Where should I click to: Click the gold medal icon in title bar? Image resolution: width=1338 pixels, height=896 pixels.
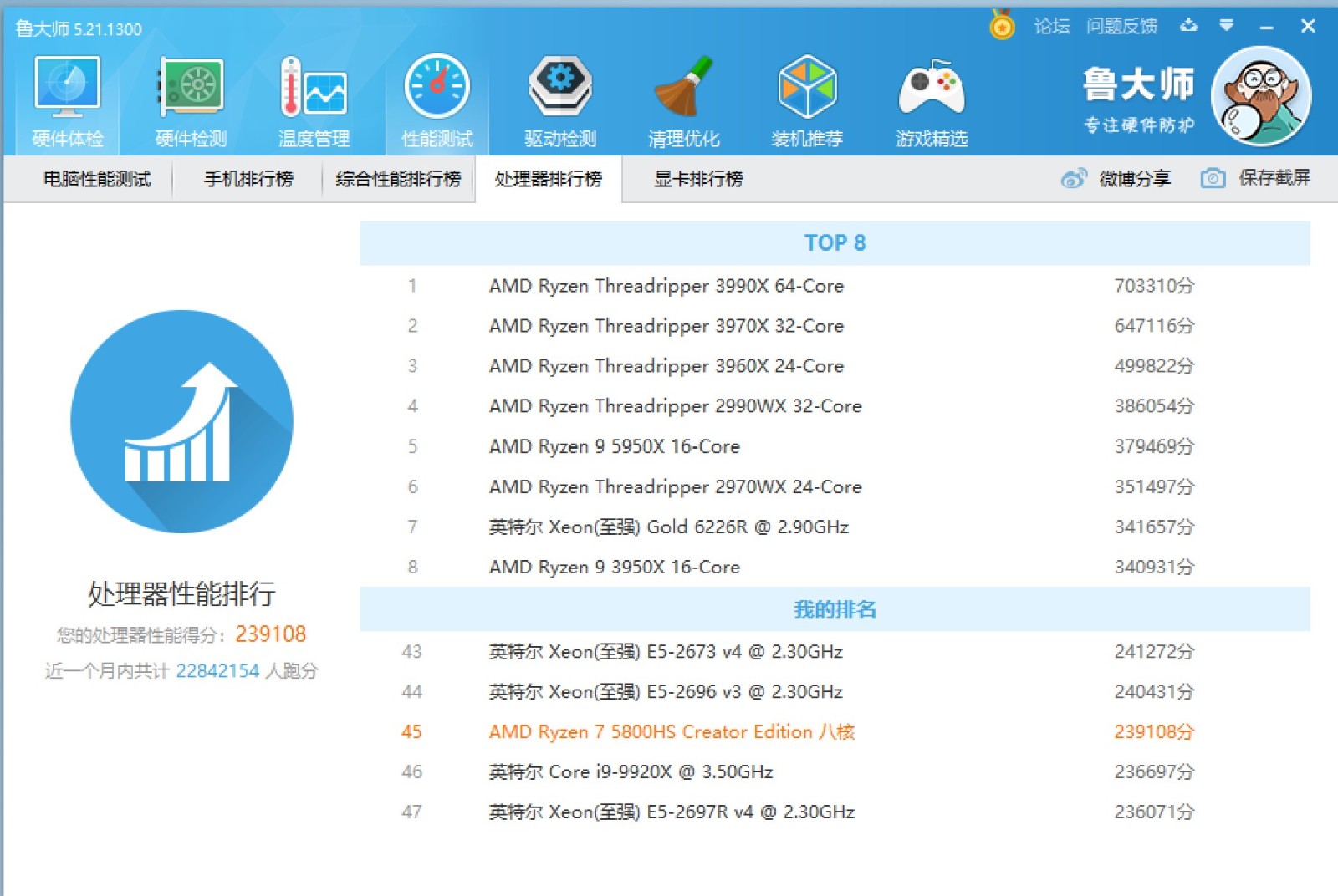click(1002, 25)
